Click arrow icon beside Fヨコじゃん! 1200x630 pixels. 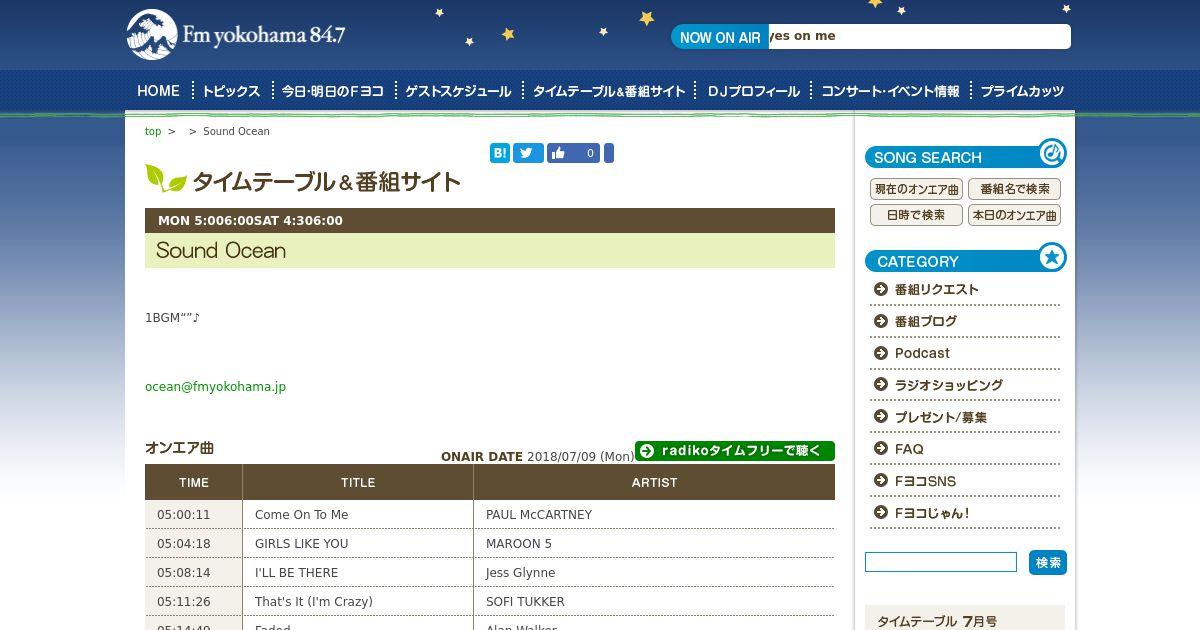click(881, 513)
